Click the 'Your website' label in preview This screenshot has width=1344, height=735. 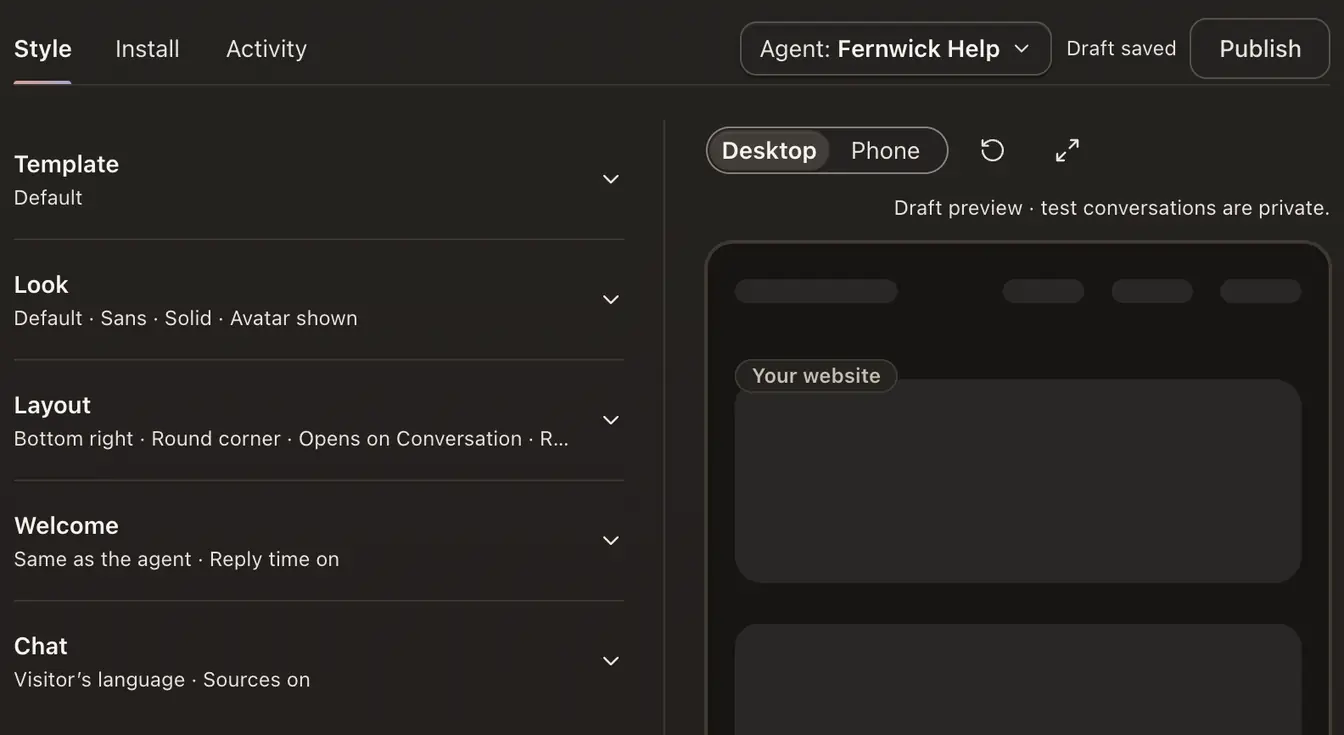tap(816, 376)
